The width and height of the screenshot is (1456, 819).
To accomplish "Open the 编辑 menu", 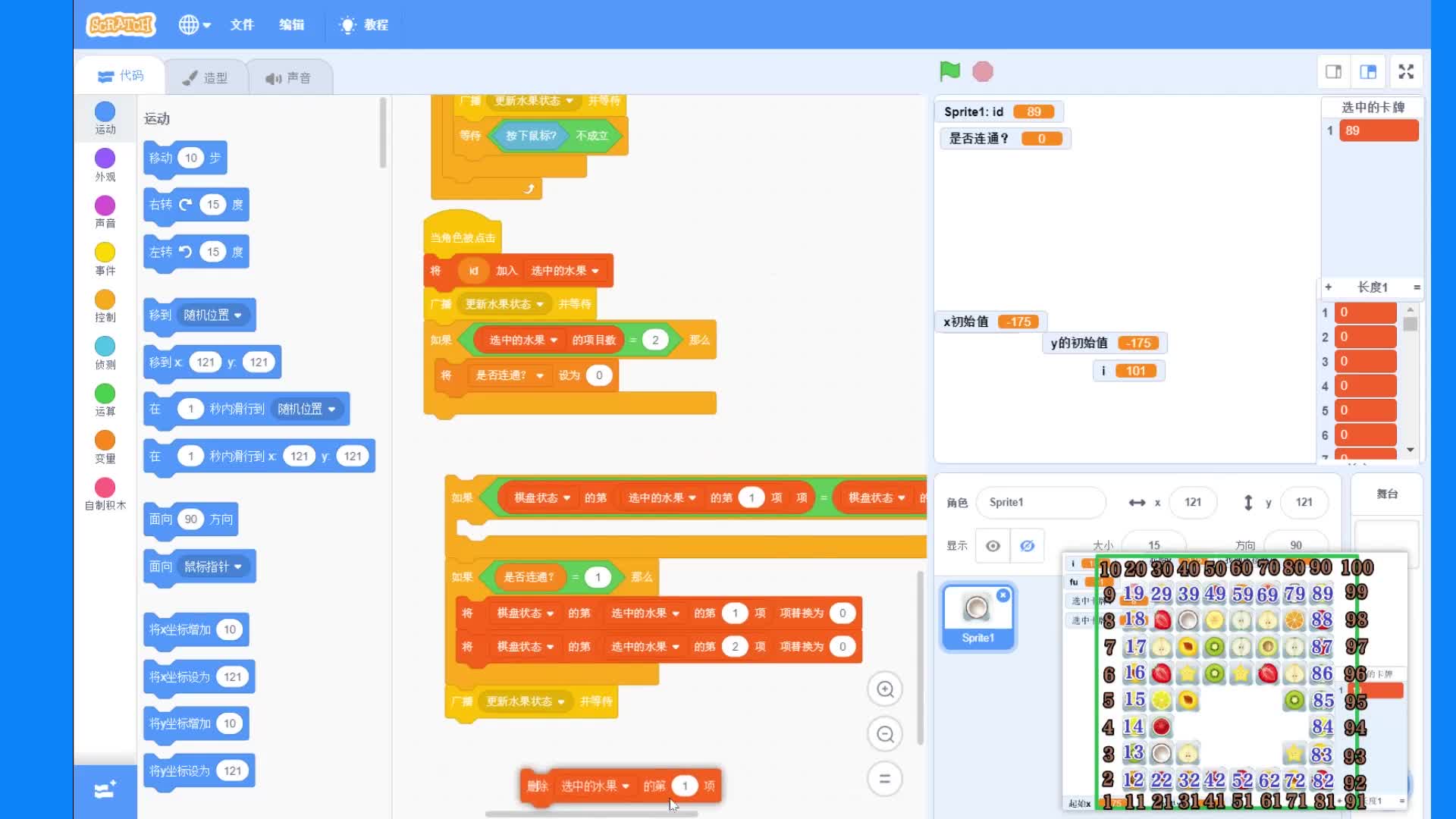I will (291, 24).
